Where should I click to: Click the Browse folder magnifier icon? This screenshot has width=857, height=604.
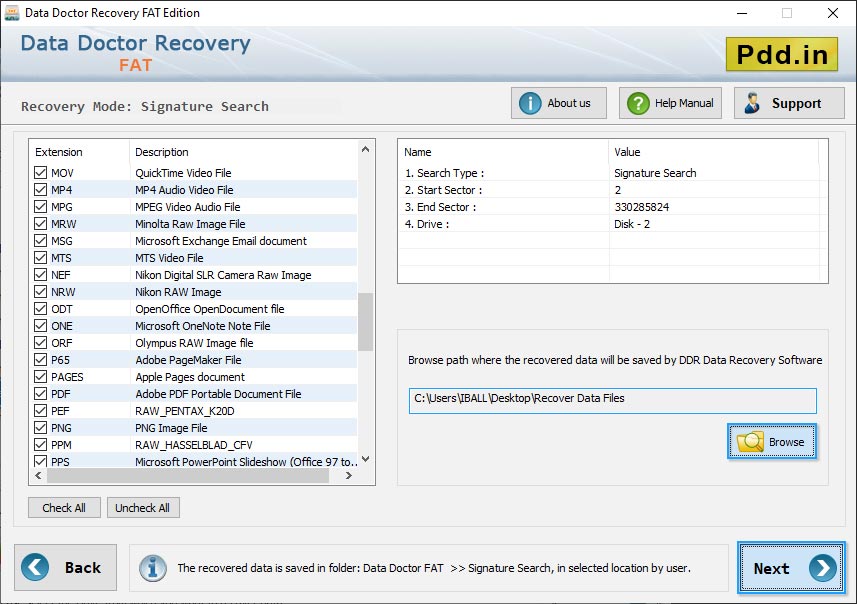coord(750,442)
